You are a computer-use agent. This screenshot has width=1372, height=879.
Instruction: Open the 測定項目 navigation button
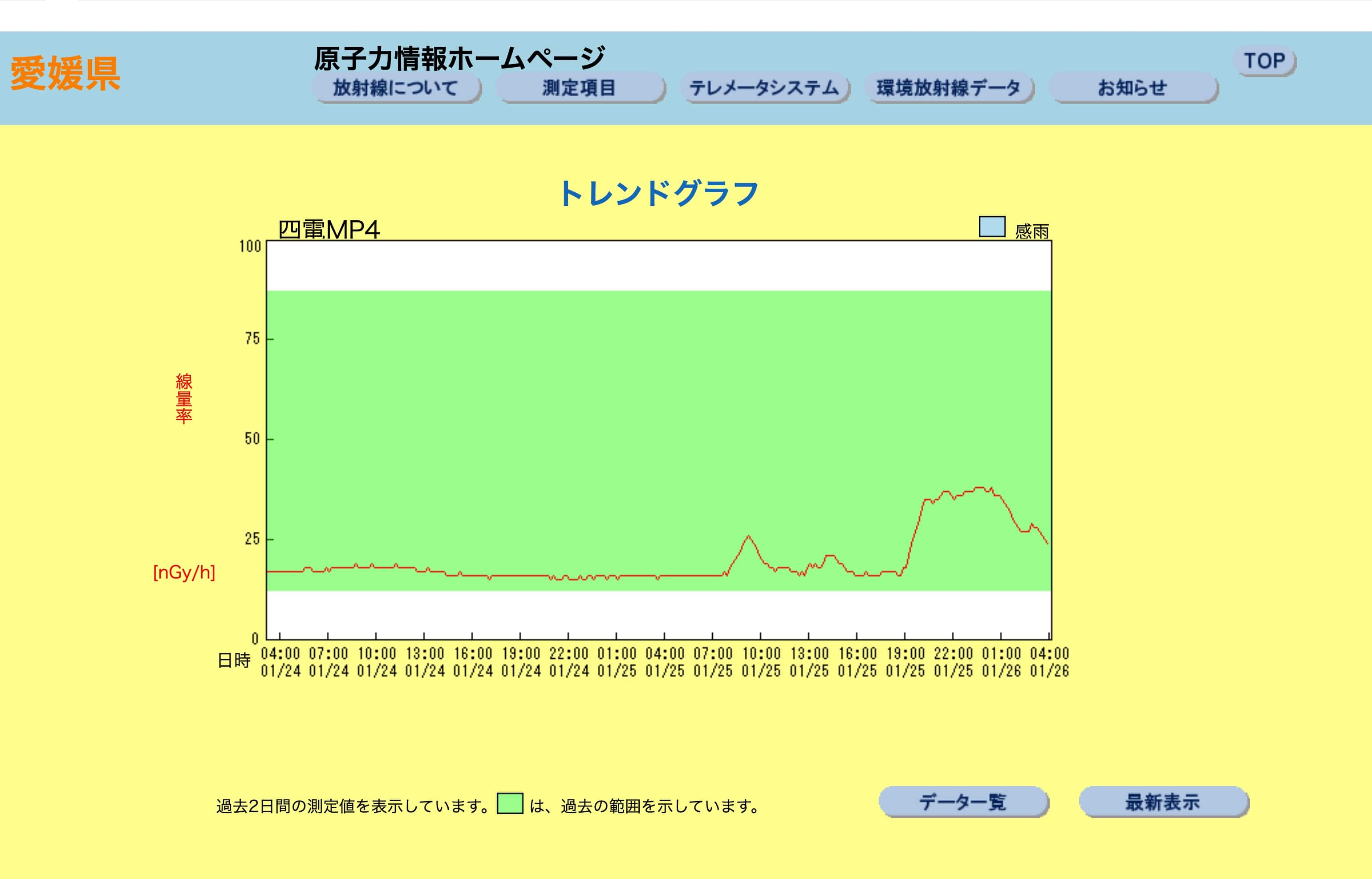(580, 88)
